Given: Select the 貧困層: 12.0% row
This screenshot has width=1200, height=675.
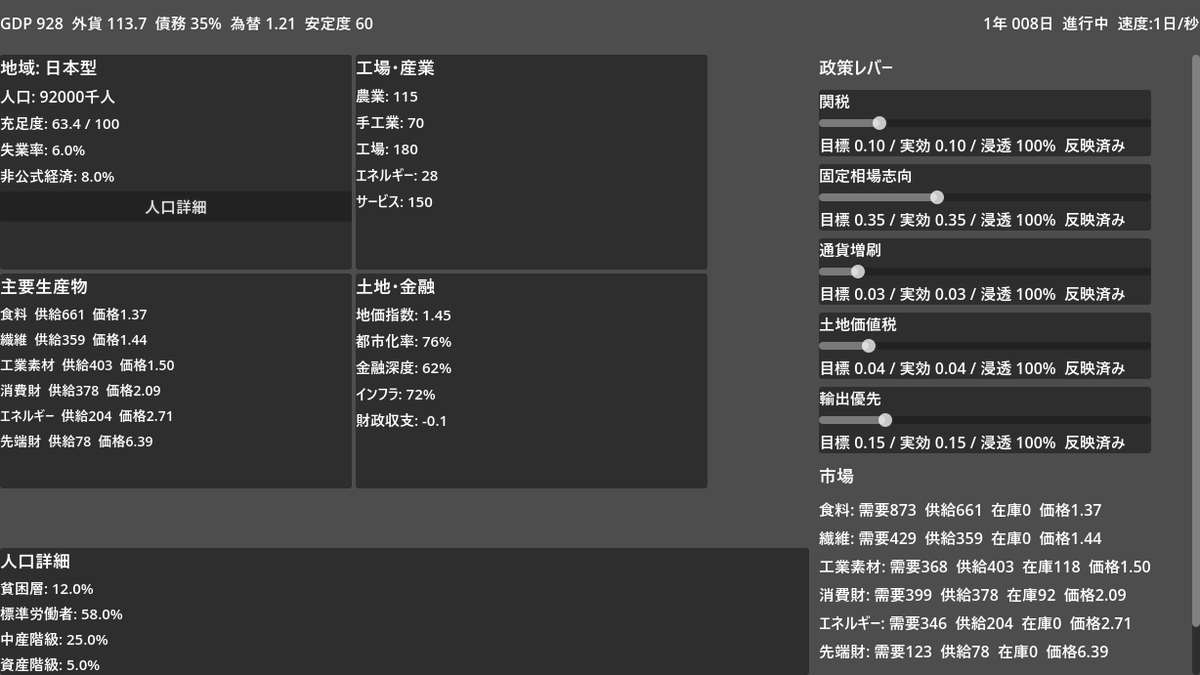Looking at the screenshot, I should click(47, 589).
